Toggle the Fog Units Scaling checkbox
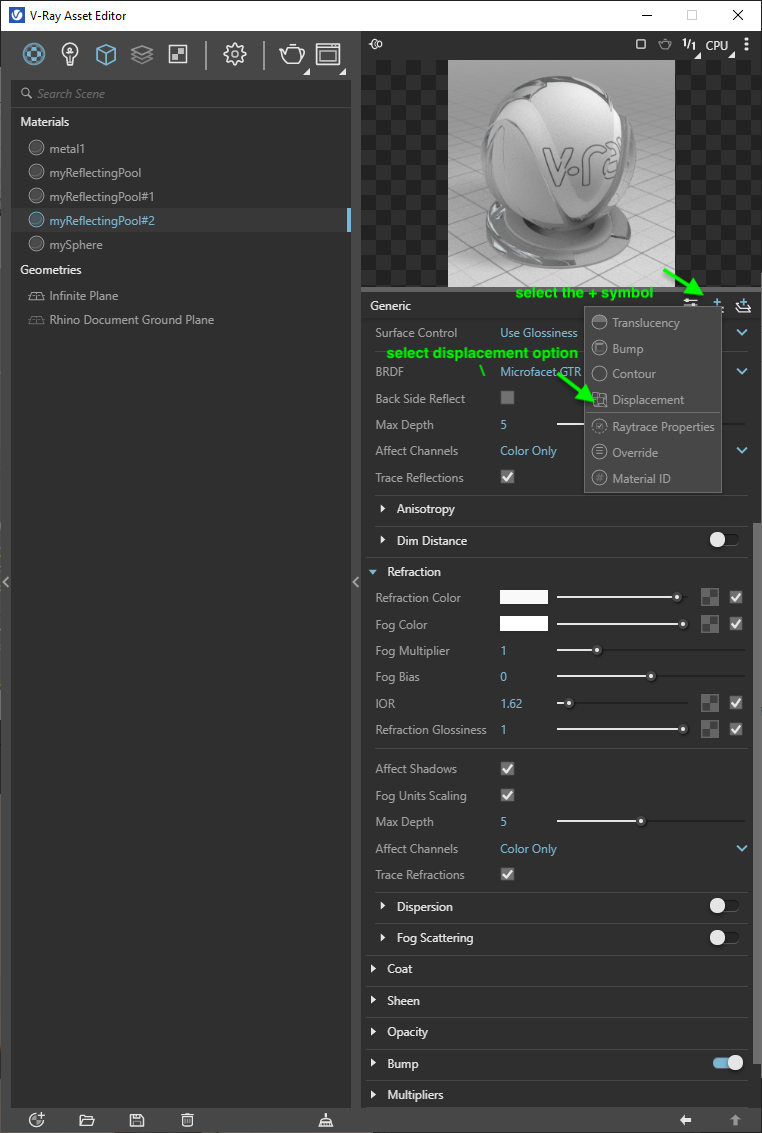Screen dimensions: 762x1133 508,796
